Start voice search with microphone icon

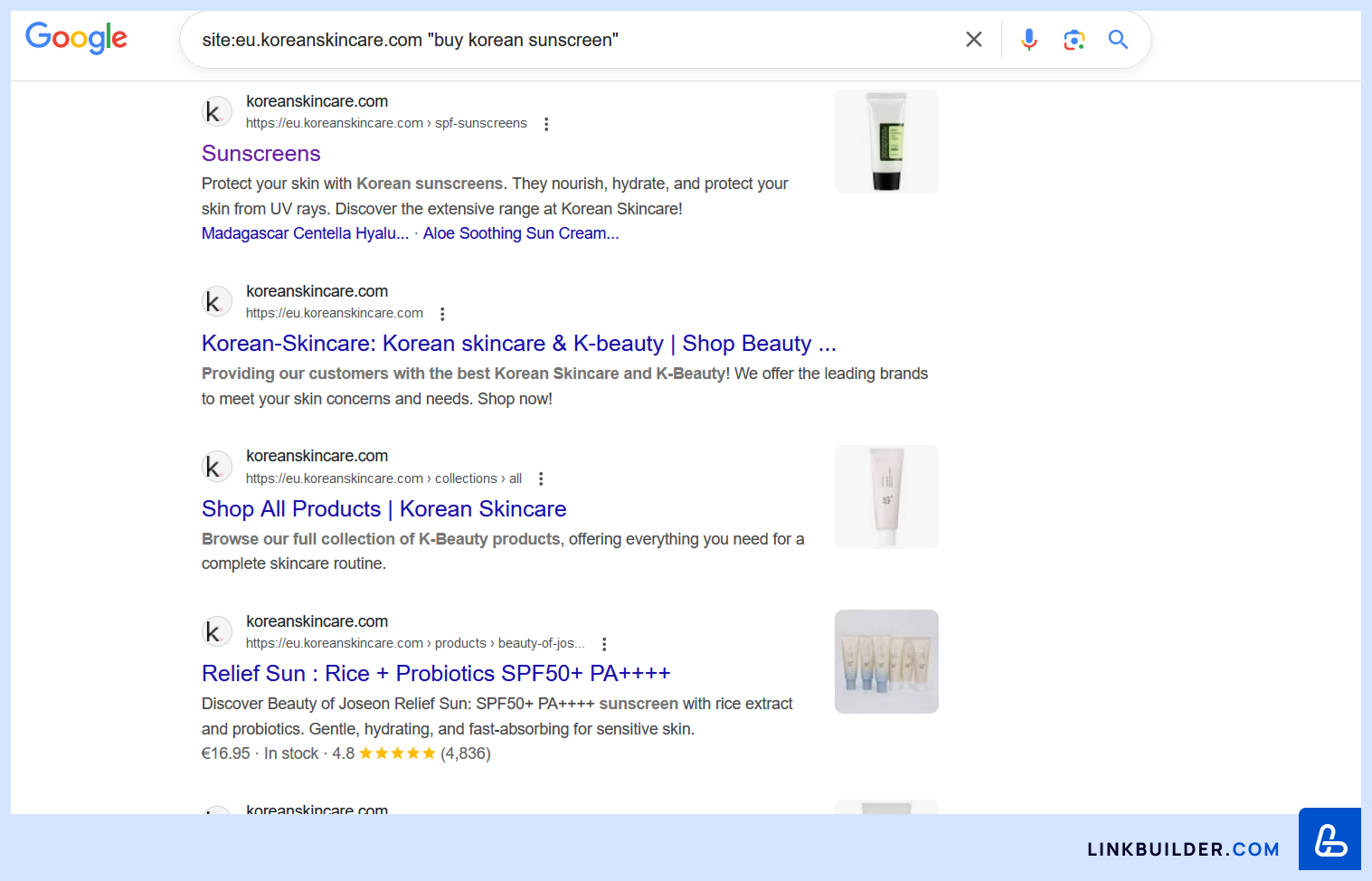[1028, 40]
